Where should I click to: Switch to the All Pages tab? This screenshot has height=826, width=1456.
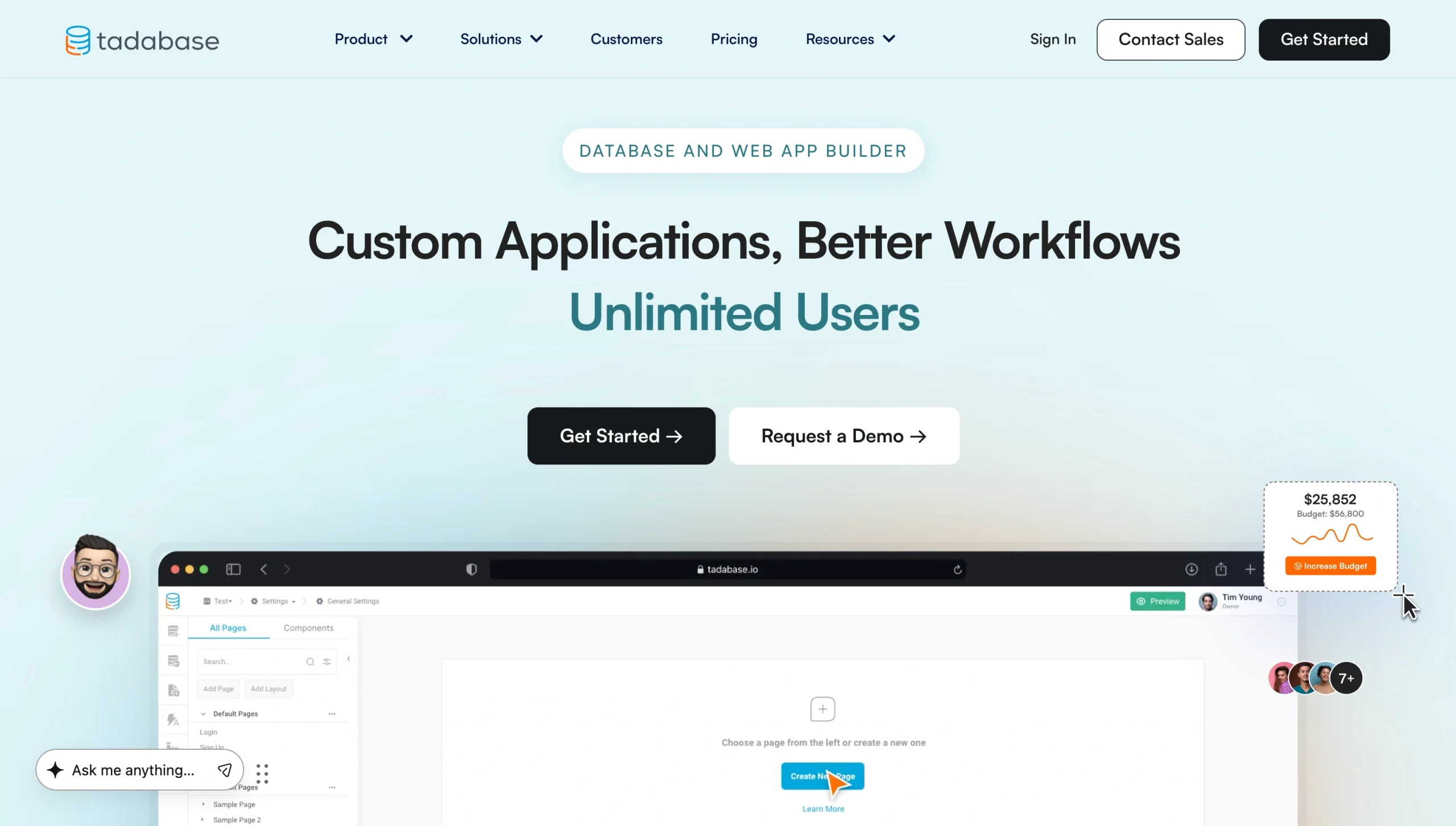(228, 628)
